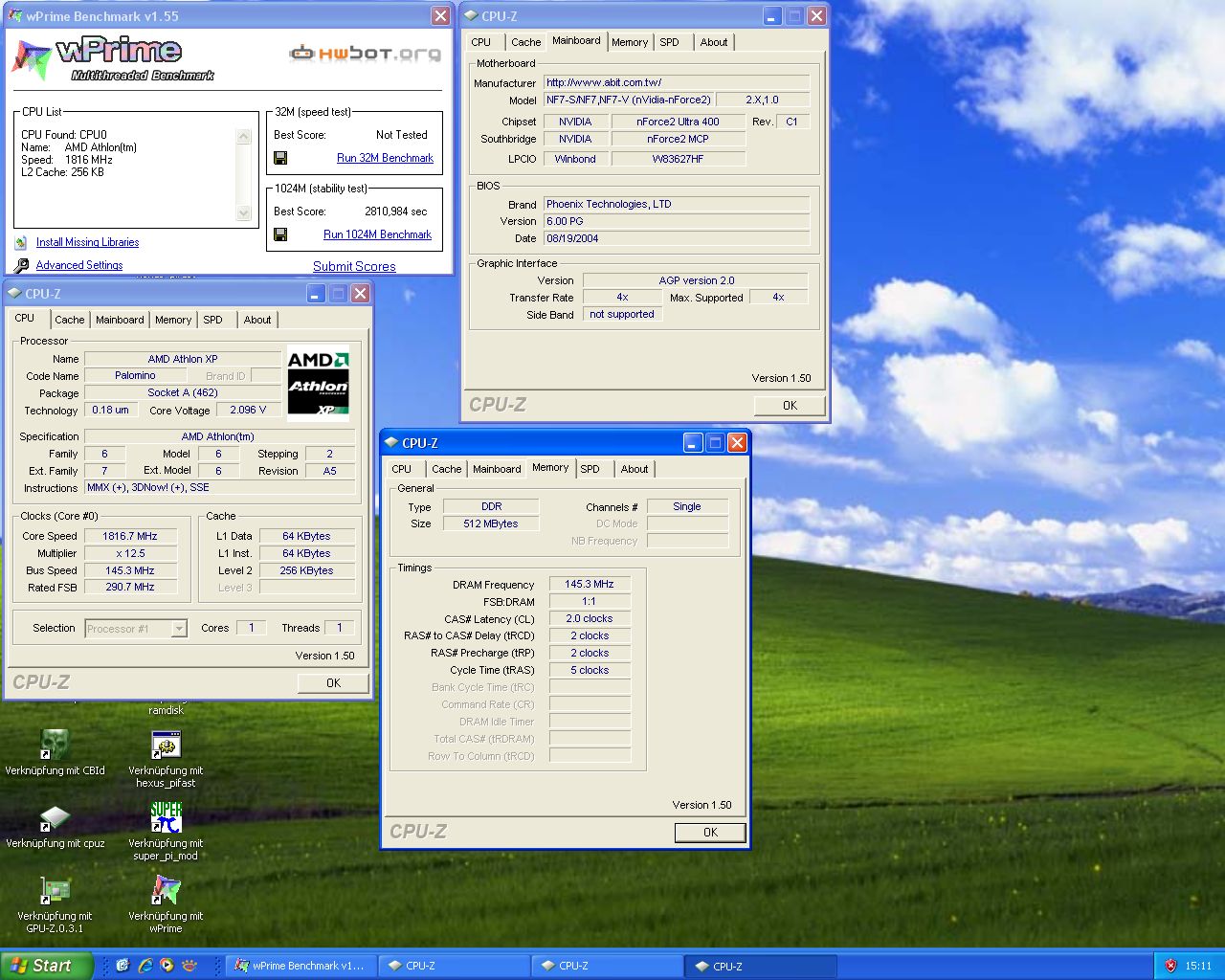Click the Code Name value Palomino
Screen dimensions: 1225x980
tap(135, 376)
